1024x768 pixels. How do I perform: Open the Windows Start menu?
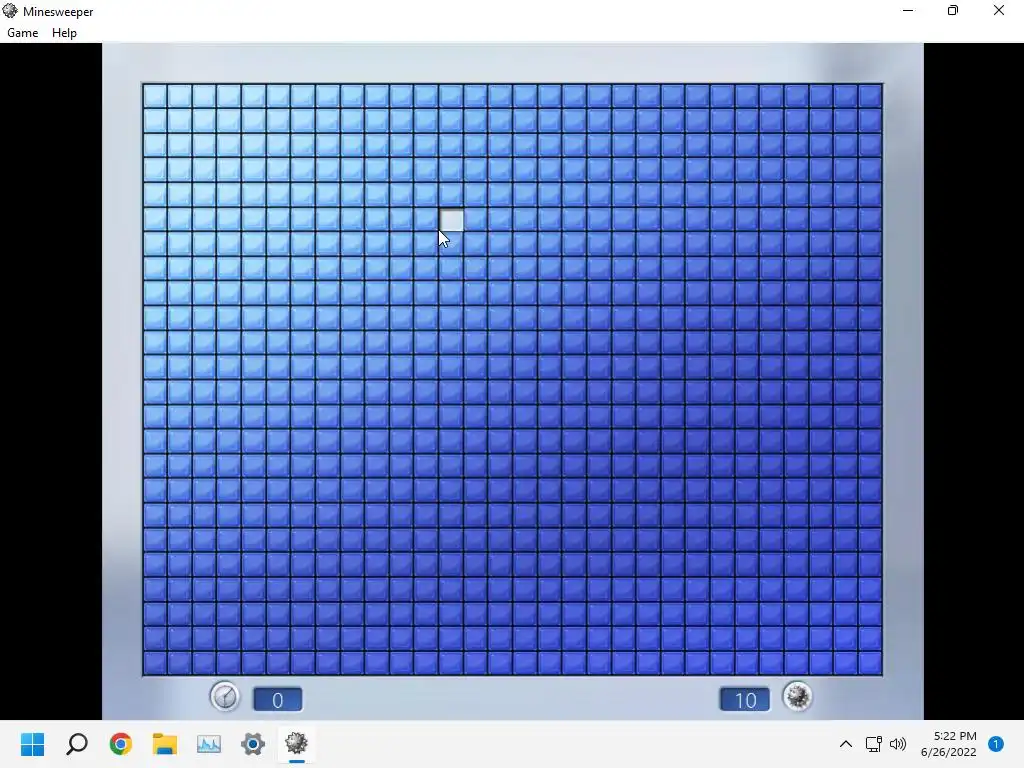pos(33,744)
